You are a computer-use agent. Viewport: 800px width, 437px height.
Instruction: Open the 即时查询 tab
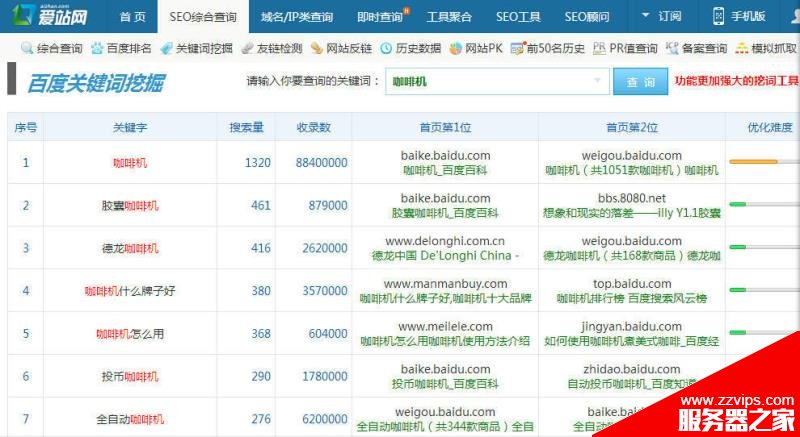(380, 17)
